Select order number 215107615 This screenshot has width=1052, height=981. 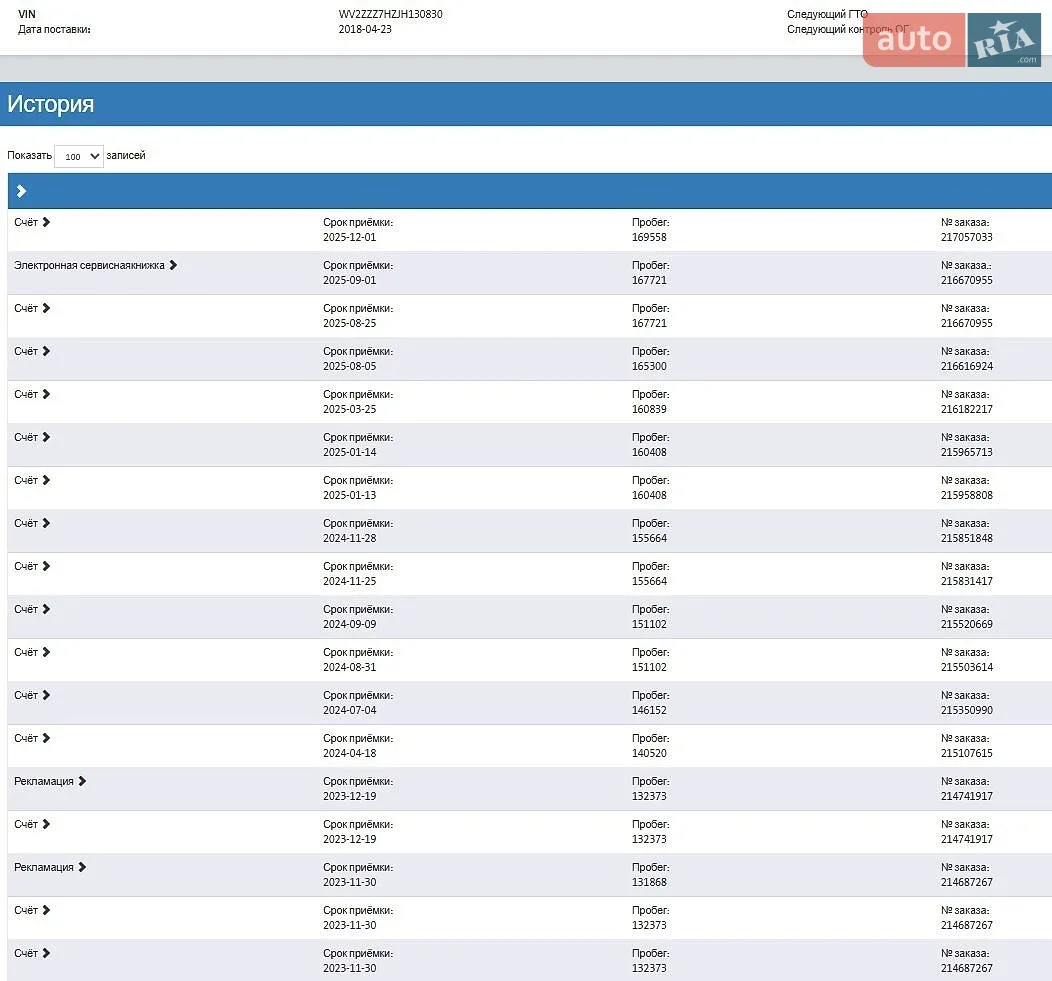click(x=967, y=752)
